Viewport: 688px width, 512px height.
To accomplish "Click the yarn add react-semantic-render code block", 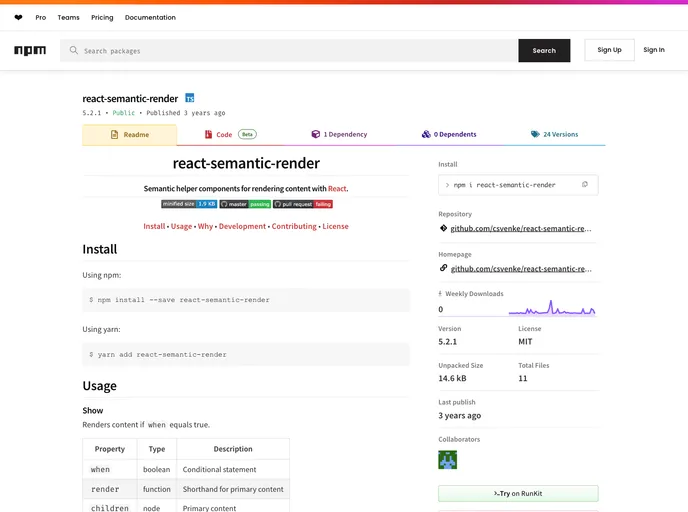I will pyautogui.click(x=246, y=354).
